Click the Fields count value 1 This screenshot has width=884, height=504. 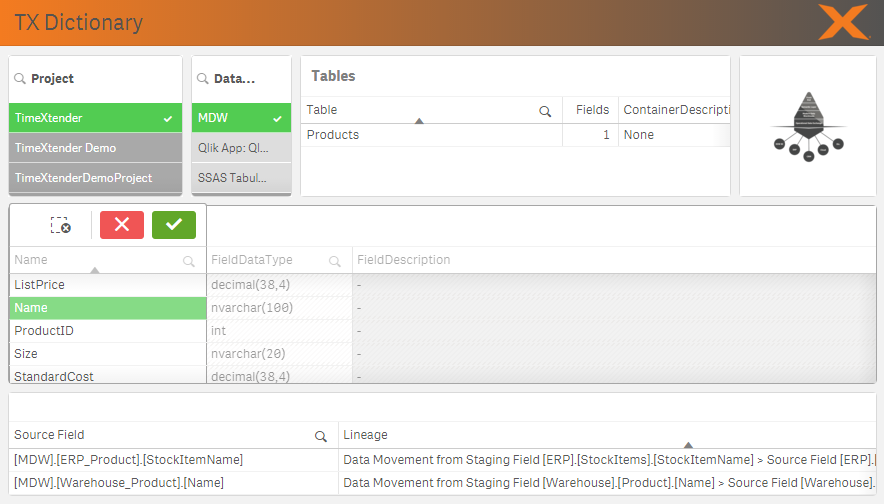[590, 135]
